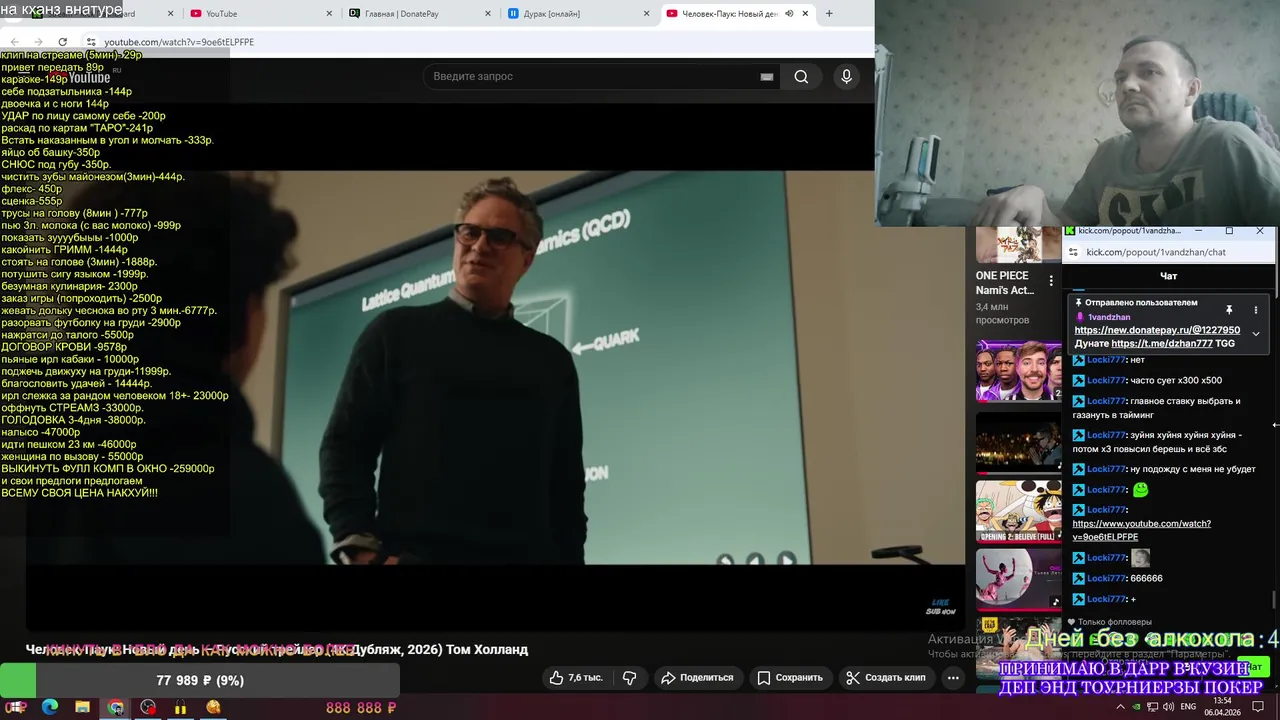Open more actions ellipsis under the video
1280x720 pixels.
(953, 678)
